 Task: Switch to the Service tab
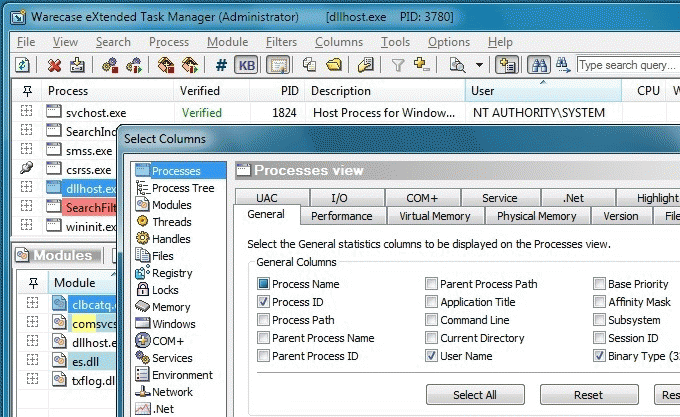[500, 198]
